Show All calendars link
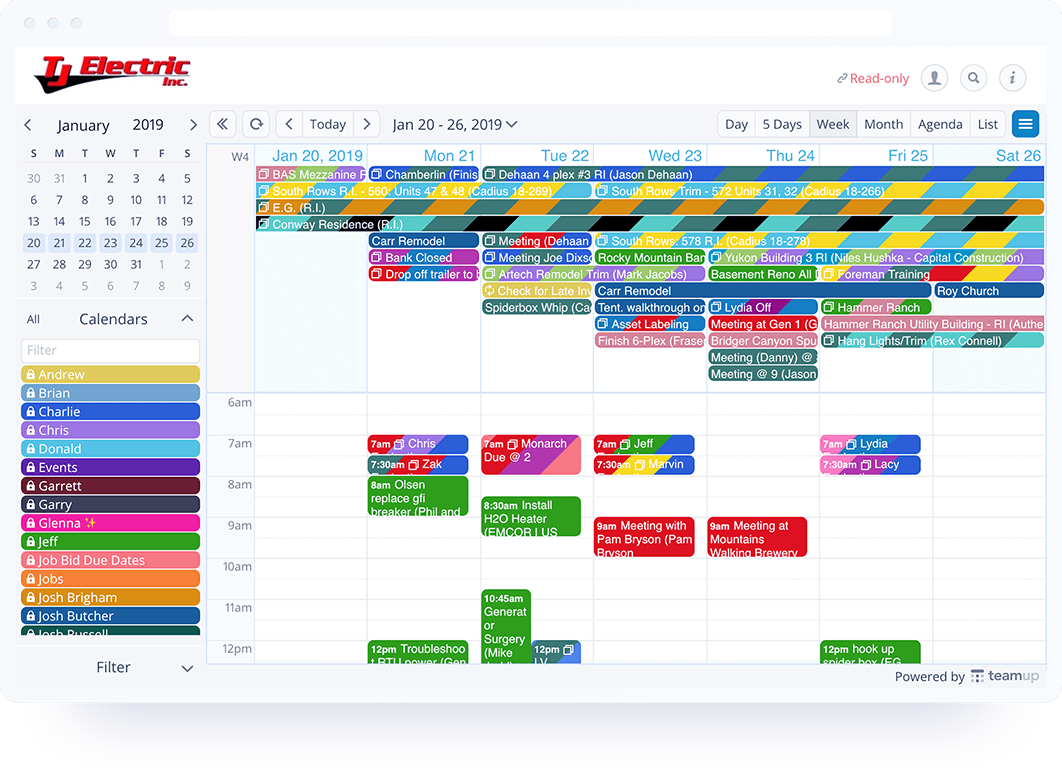The height and width of the screenshot is (768, 1062). coord(33,319)
